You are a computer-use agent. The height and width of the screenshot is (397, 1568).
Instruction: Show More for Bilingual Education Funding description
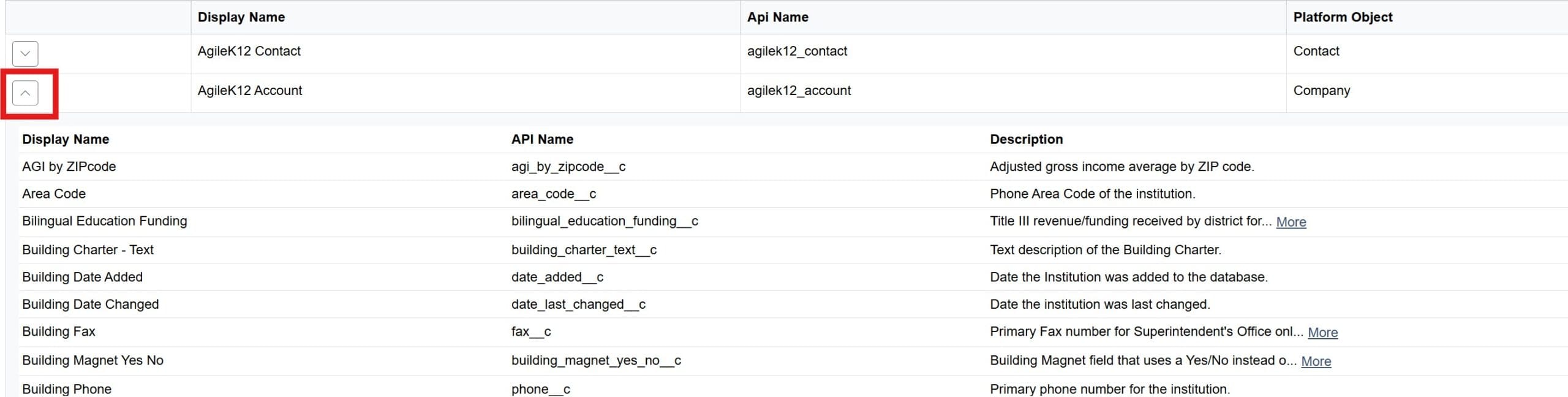(x=1291, y=222)
